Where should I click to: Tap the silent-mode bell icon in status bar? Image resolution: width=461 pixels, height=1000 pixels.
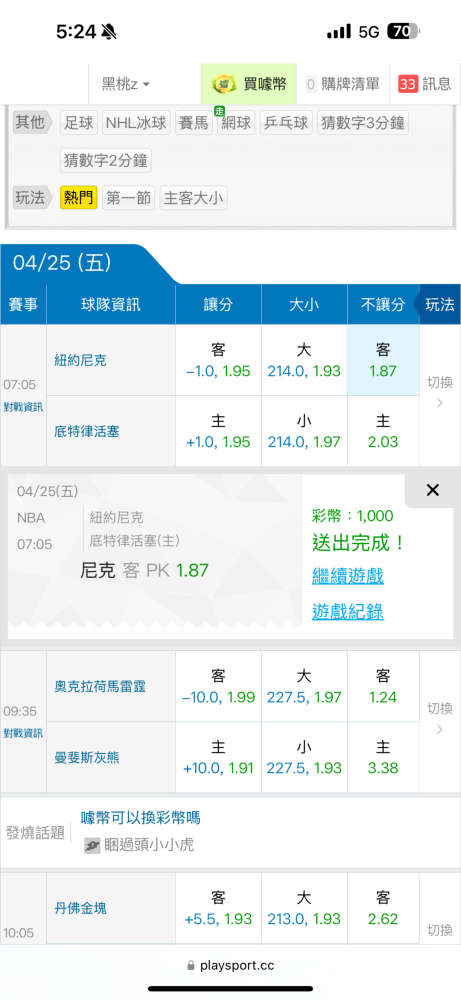[110, 31]
